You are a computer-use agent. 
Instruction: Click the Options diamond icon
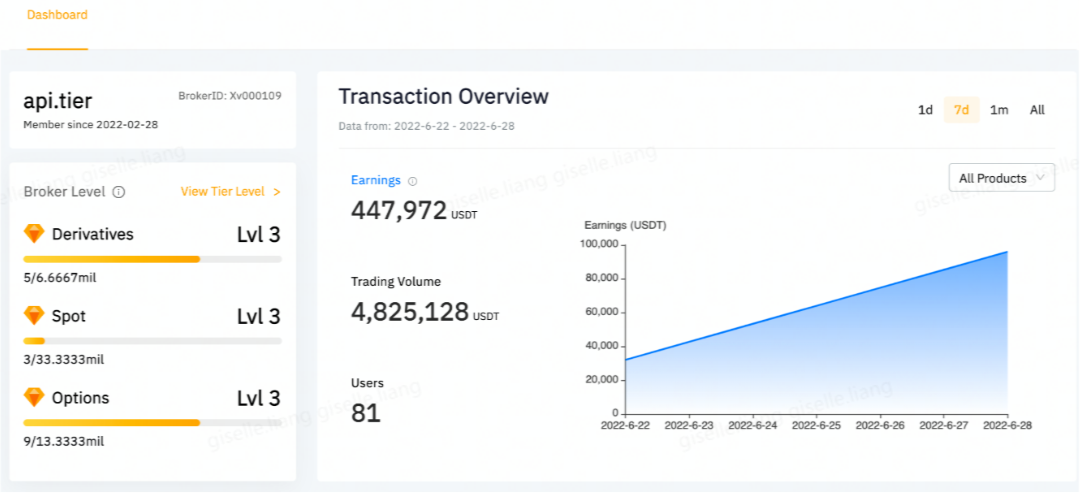pyautogui.click(x=34, y=398)
